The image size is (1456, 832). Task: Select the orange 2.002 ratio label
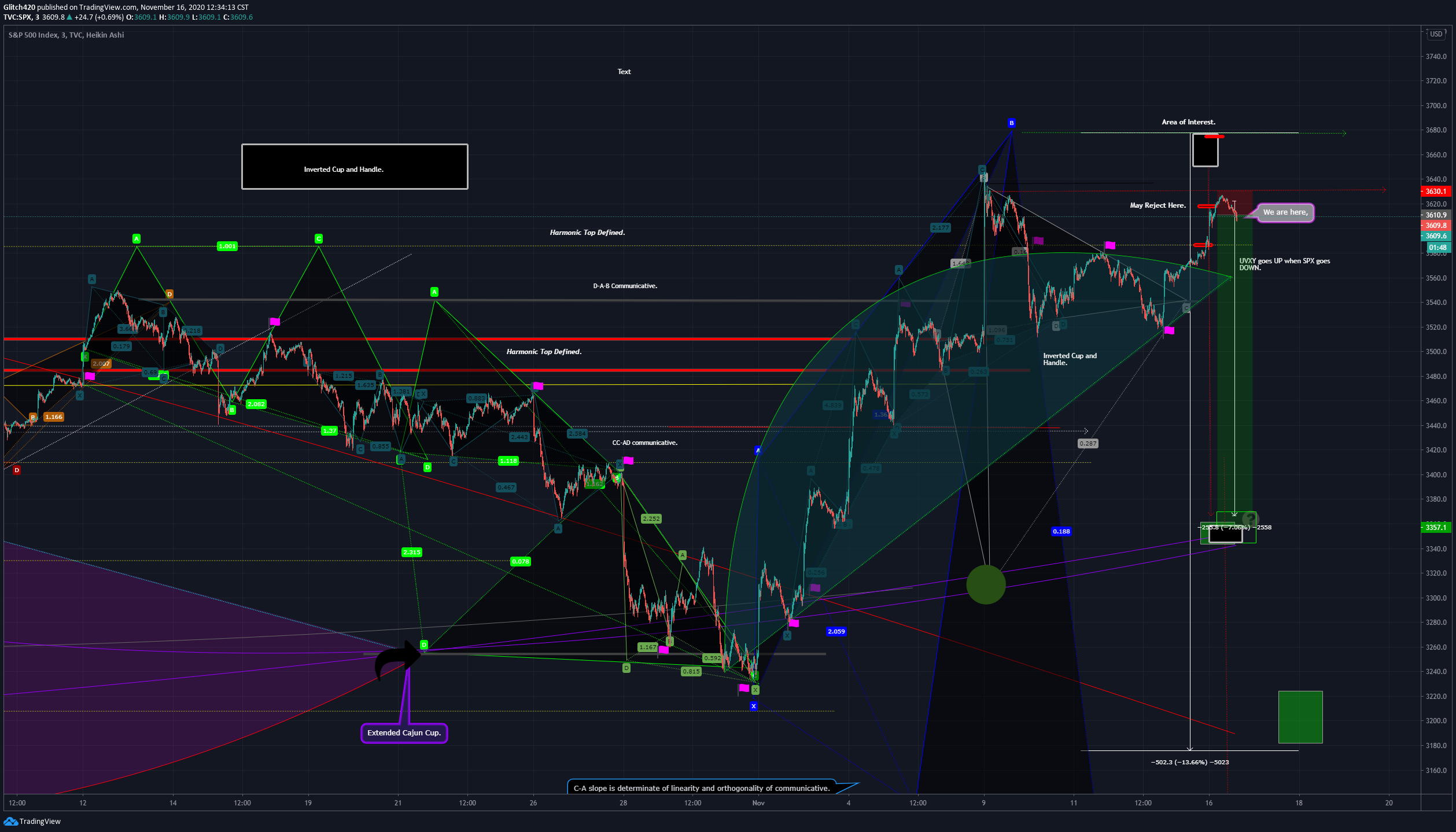coord(101,363)
